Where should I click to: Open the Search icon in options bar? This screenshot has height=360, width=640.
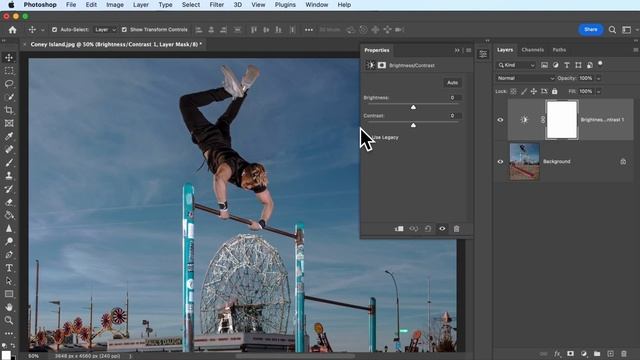point(612,30)
